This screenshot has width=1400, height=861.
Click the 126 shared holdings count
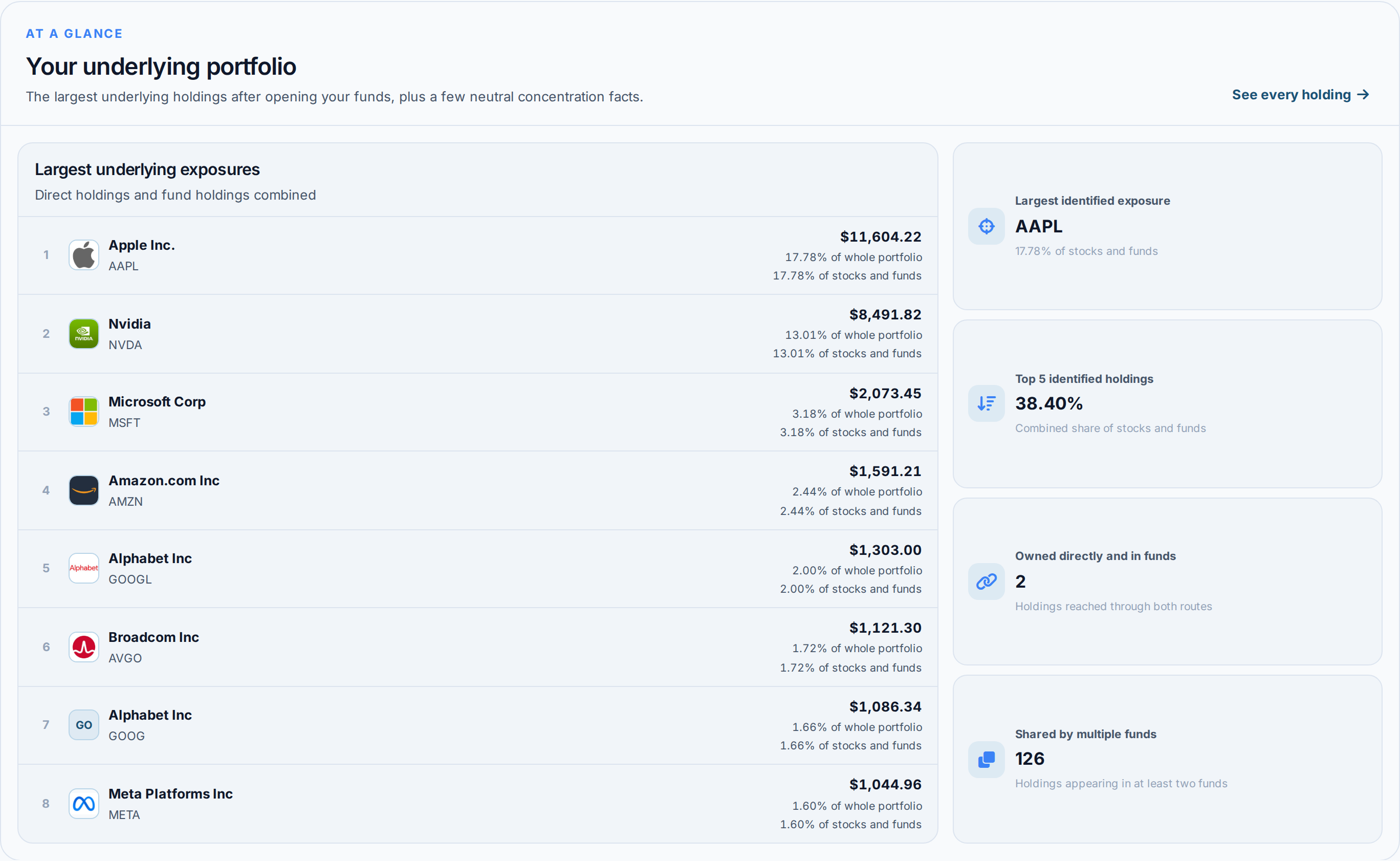pyautogui.click(x=1030, y=759)
